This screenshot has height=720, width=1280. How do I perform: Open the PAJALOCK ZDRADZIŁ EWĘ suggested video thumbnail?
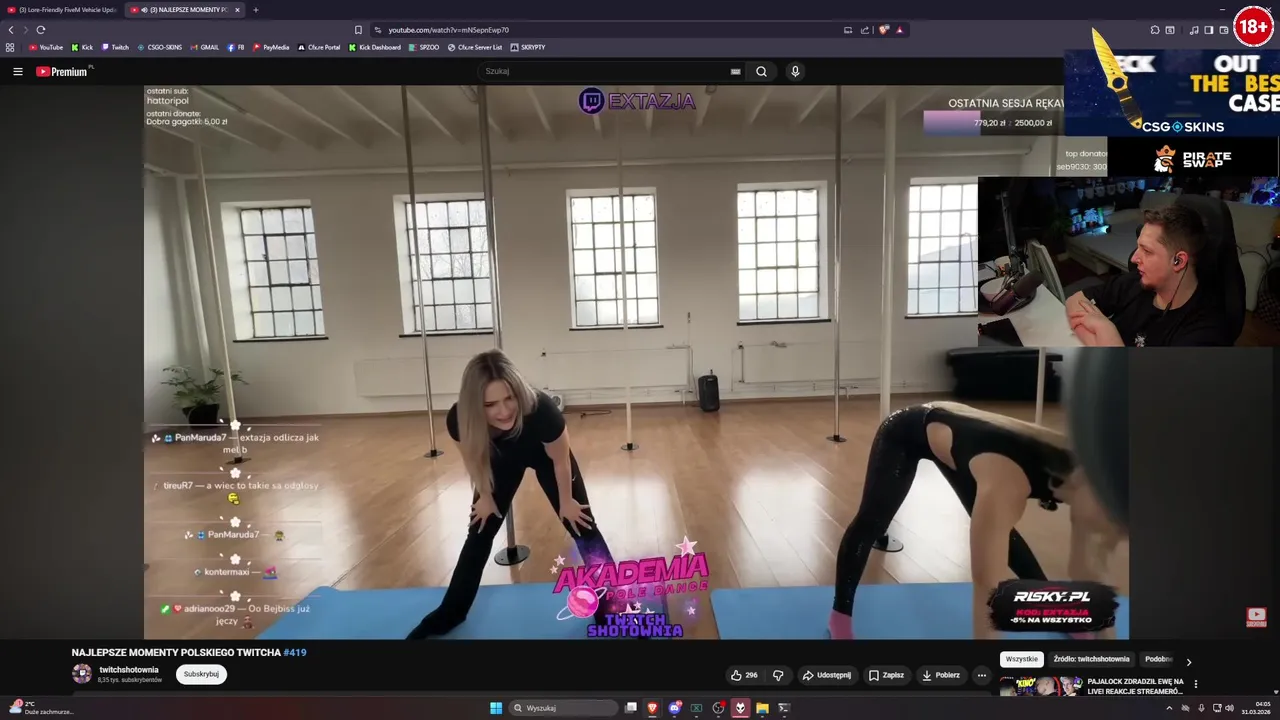pyautogui.click(x=1040, y=686)
